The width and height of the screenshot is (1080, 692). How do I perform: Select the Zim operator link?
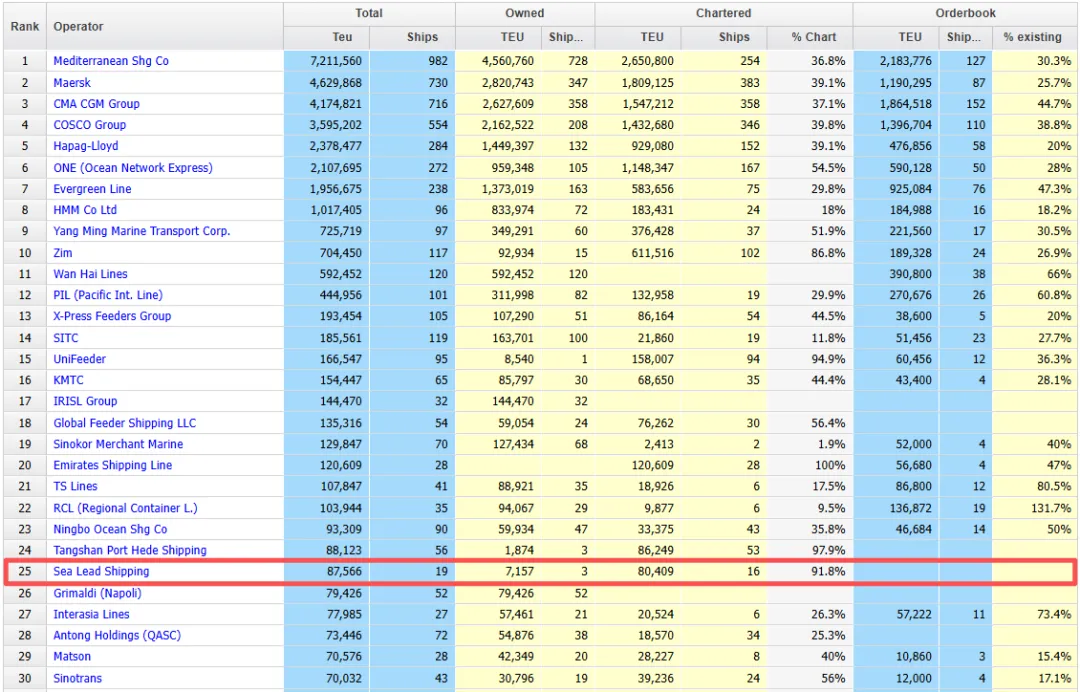(63, 253)
